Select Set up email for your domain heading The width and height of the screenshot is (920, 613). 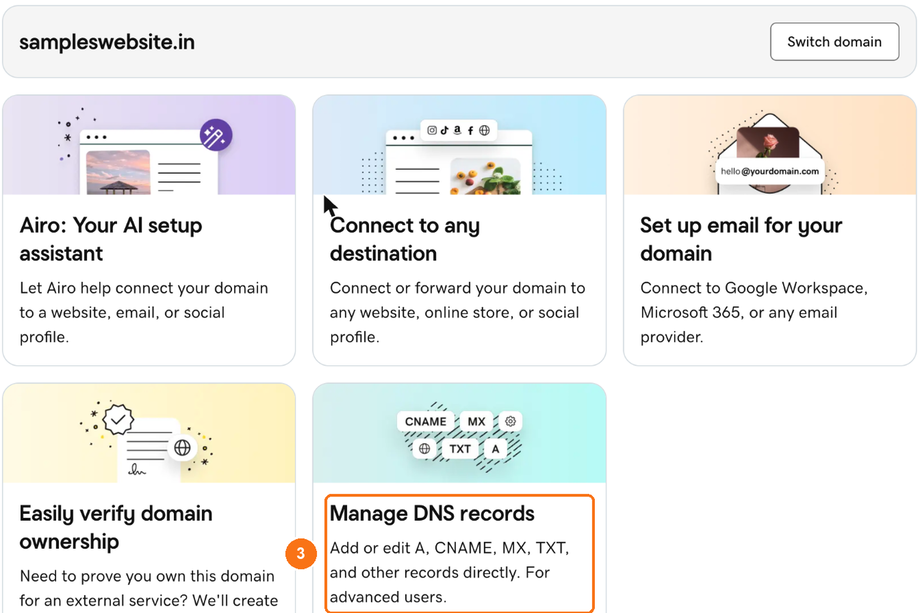click(741, 239)
